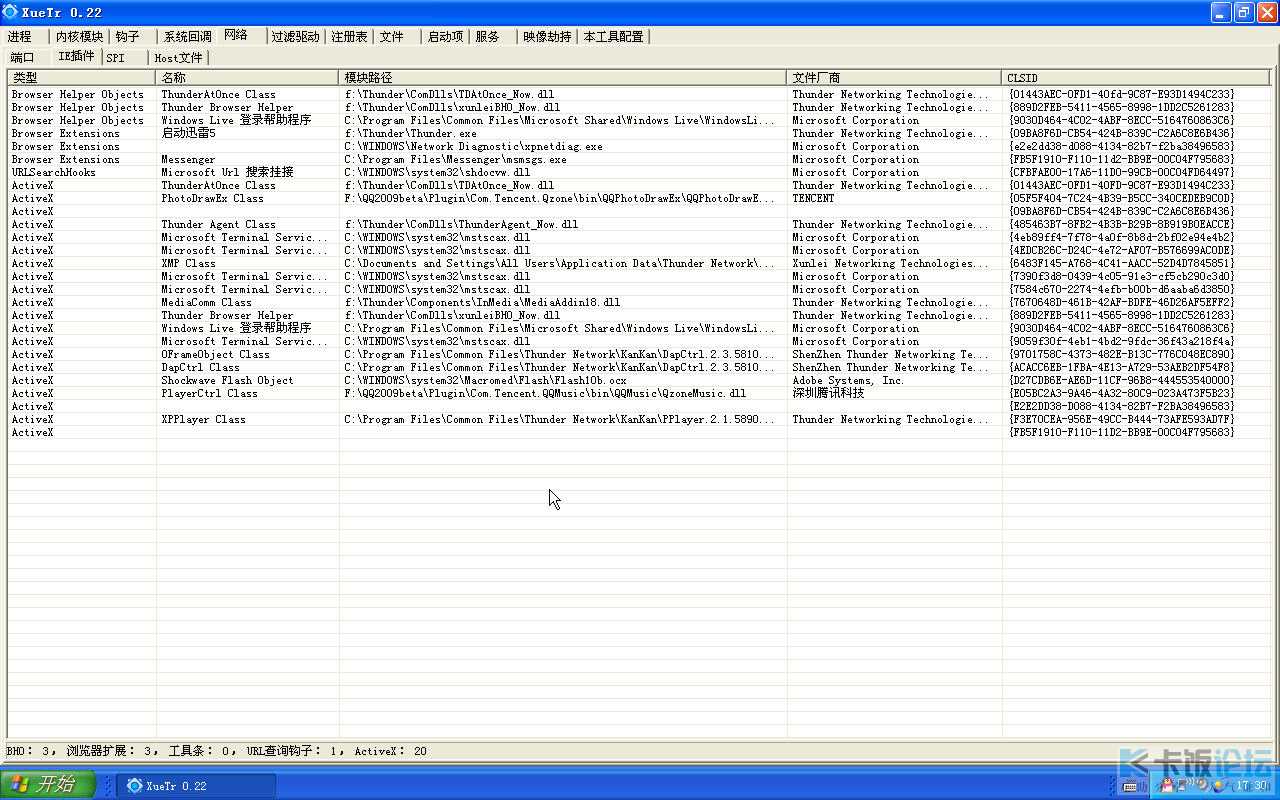Select the XMP Class ActiveX row
The height and width of the screenshot is (800, 1280).
pos(639,263)
